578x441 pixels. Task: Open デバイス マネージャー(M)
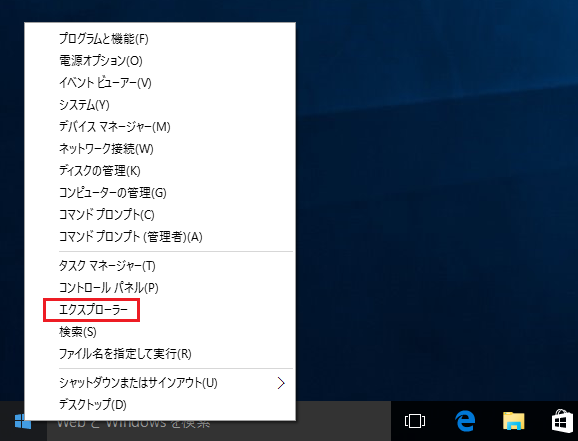[160, 126]
